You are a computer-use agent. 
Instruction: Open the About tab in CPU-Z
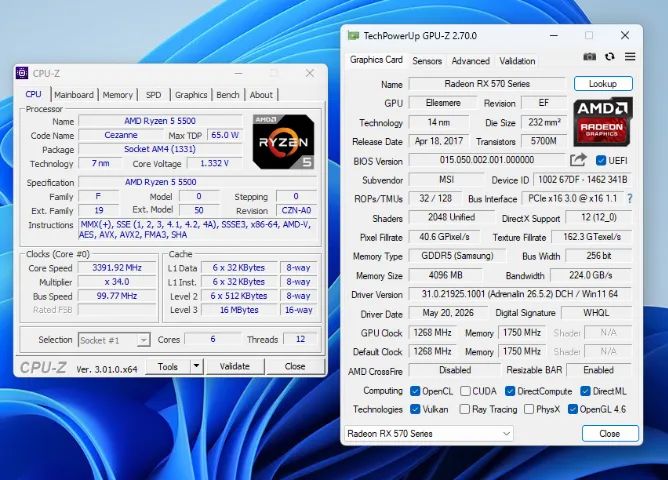261,95
